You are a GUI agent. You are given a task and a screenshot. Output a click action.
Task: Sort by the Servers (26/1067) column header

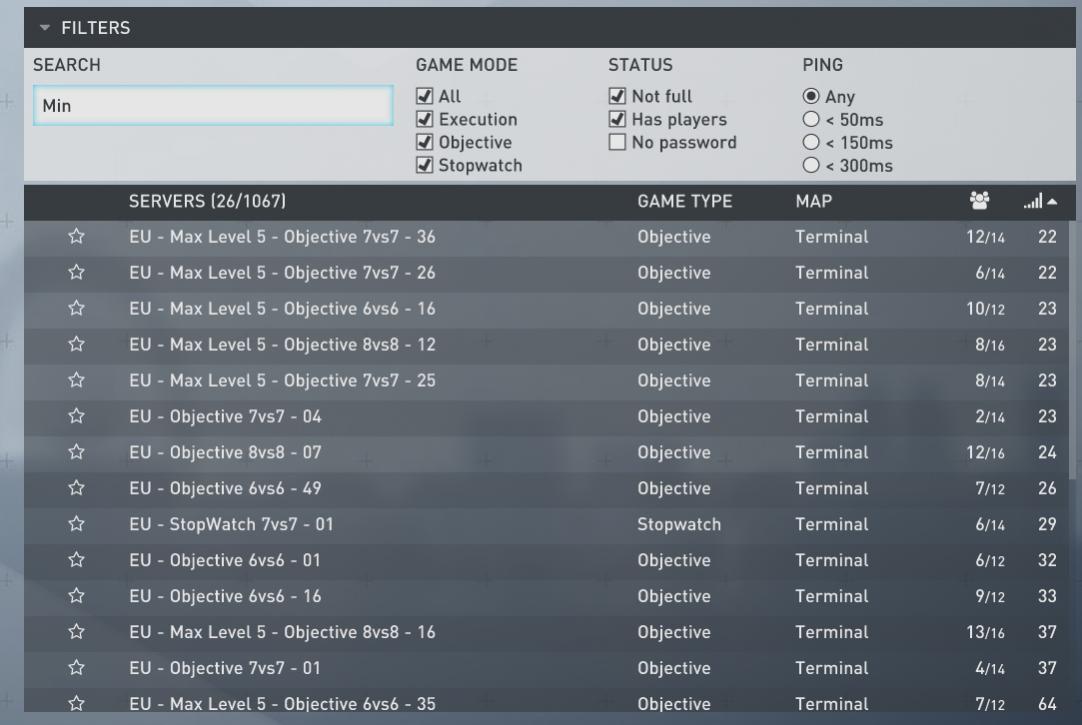pos(207,202)
